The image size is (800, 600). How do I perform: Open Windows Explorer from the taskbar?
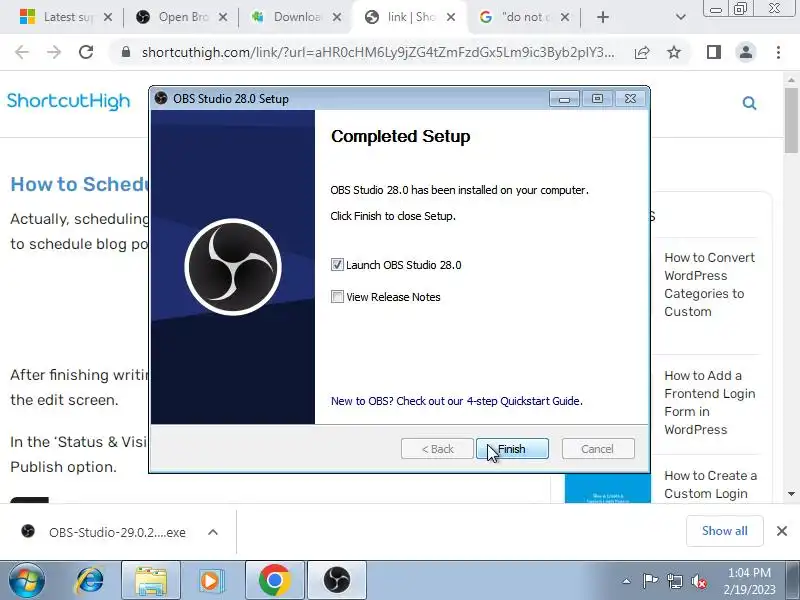point(151,581)
